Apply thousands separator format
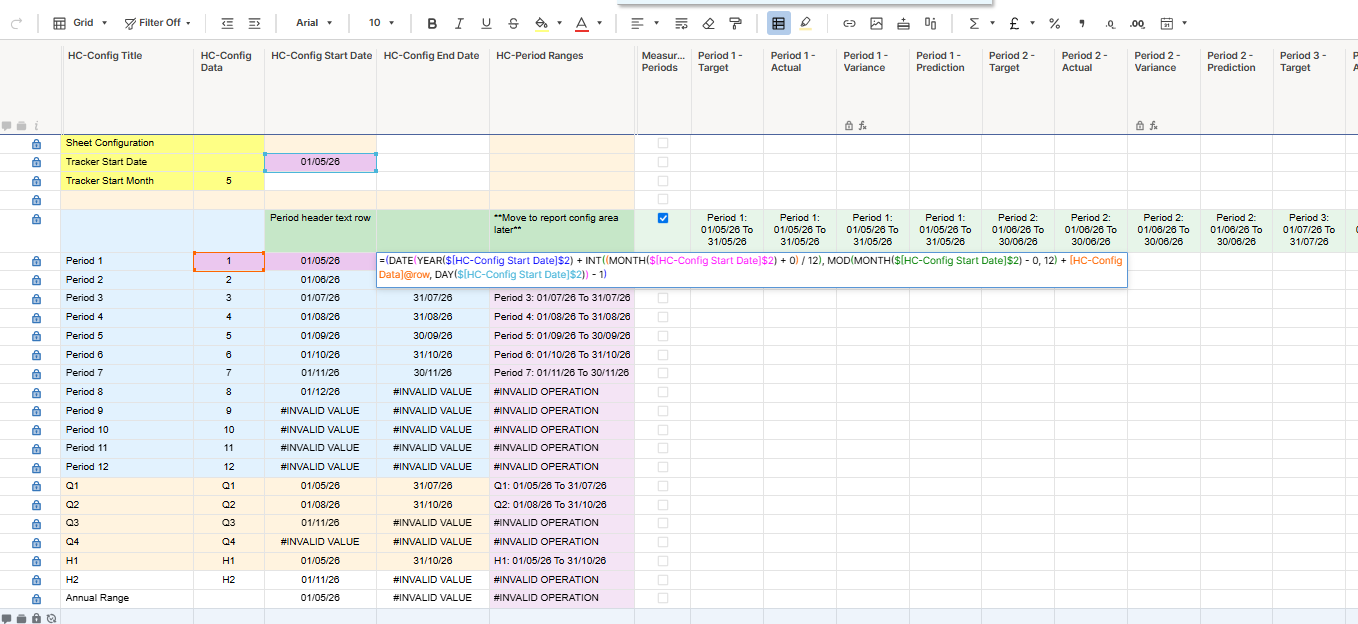 [x=1082, y=23]
